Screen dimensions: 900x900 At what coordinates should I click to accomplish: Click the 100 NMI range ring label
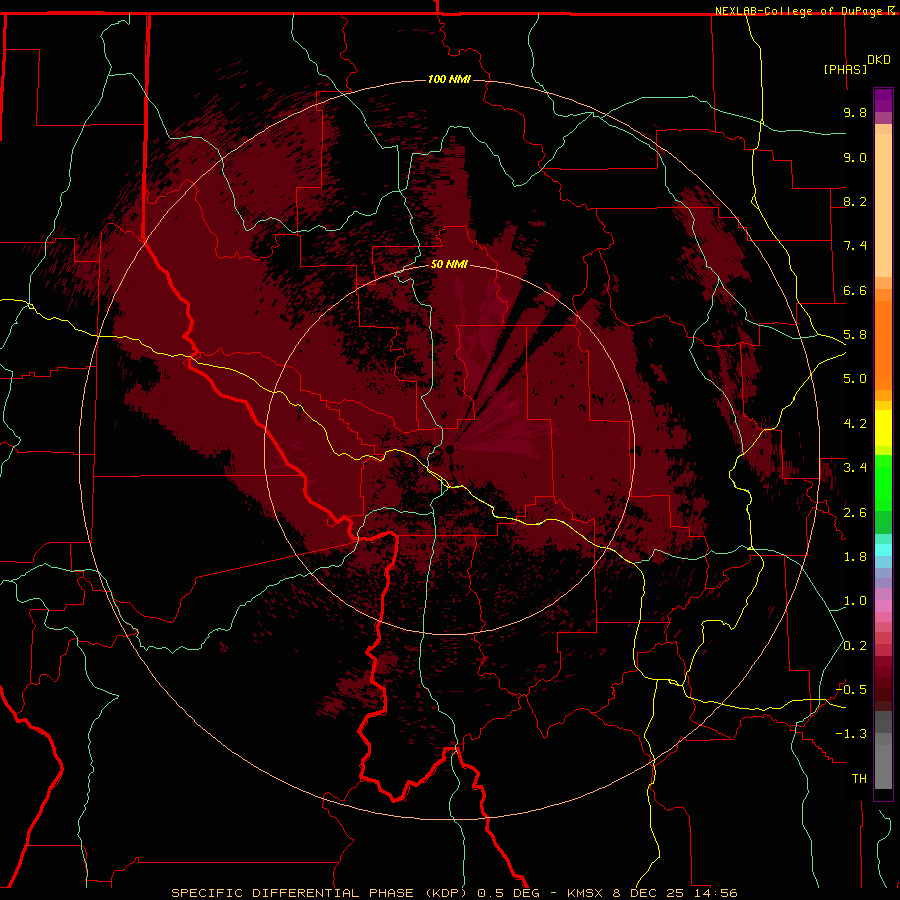coord(449,79)
